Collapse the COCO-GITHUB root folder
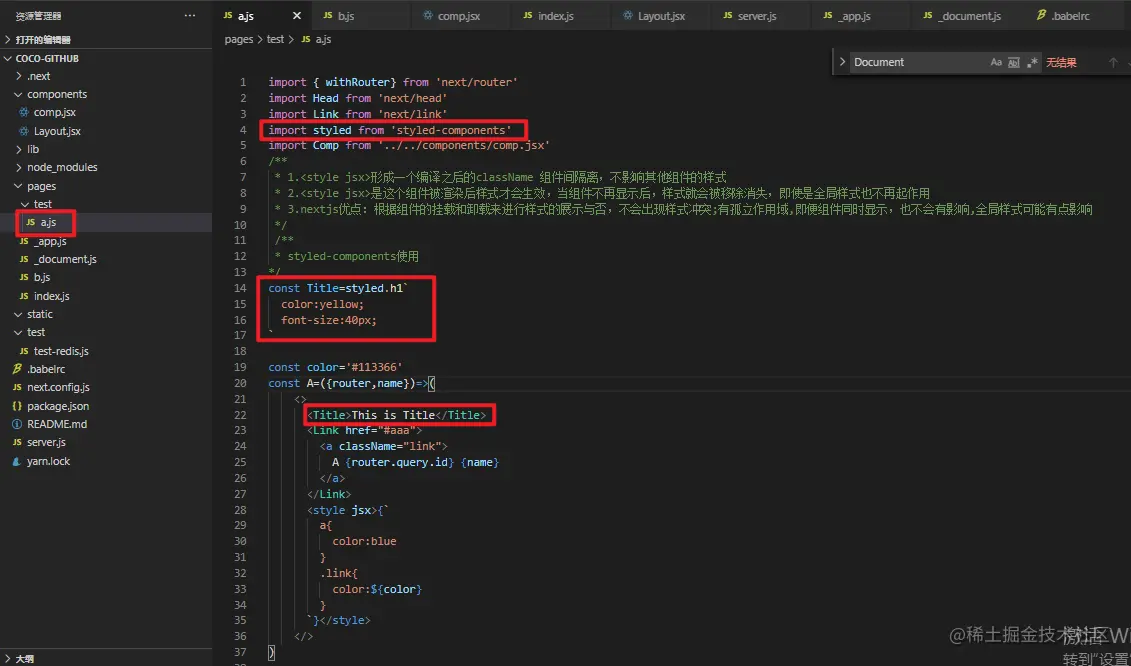The image size is (1131, 666). (107, 58)
